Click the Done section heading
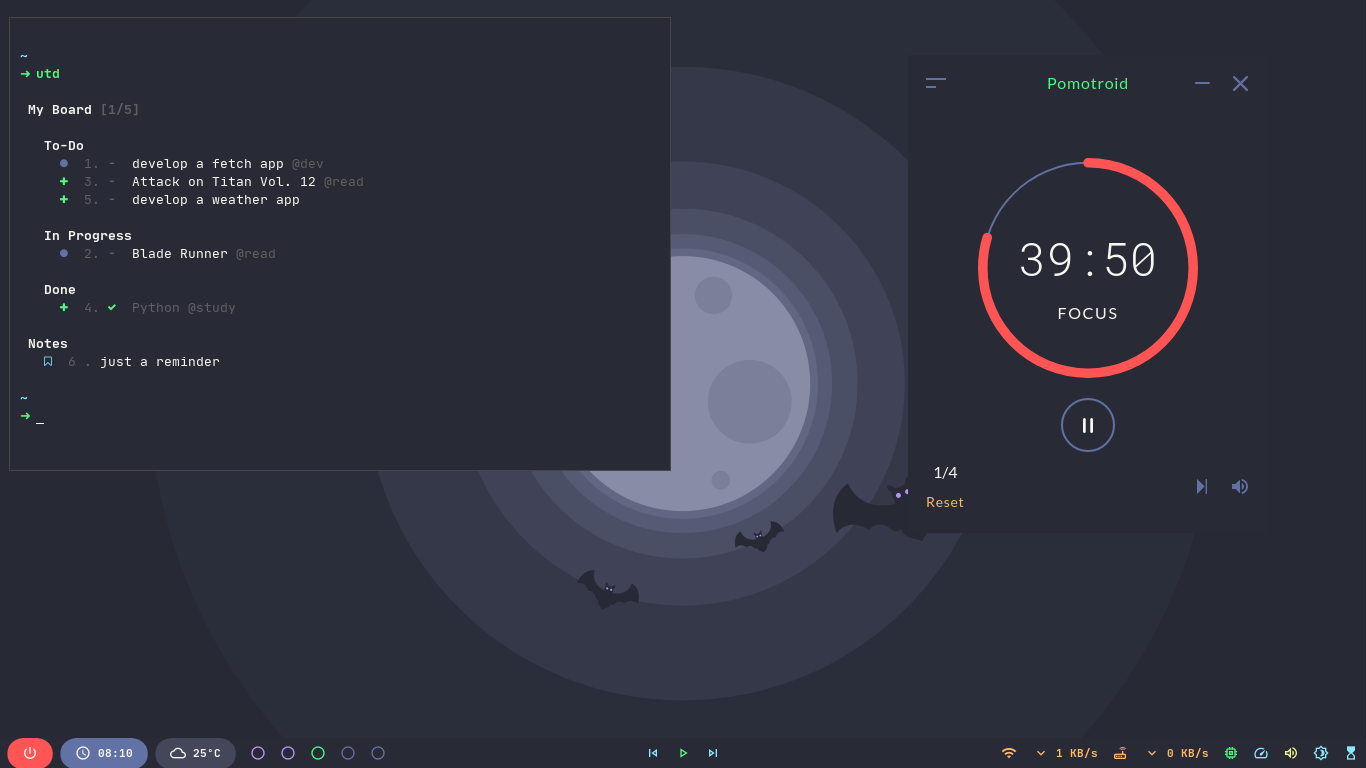1366x768 pixels. pos(60,290)
